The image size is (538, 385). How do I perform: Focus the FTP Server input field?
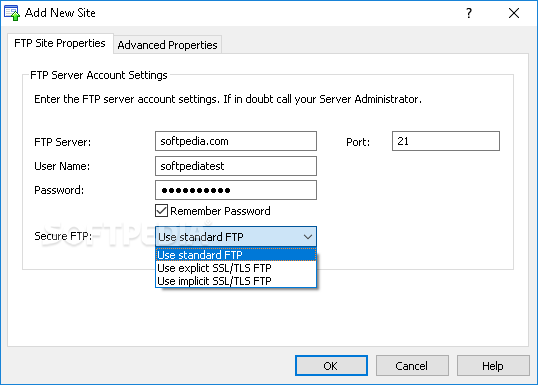coord(236,141)
